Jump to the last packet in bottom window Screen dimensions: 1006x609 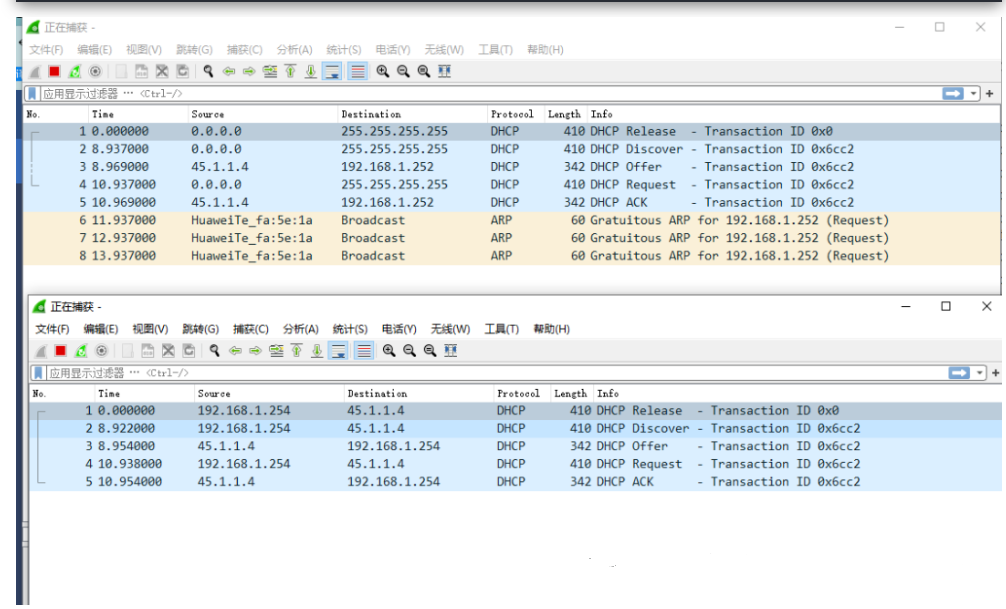(318, 350)
